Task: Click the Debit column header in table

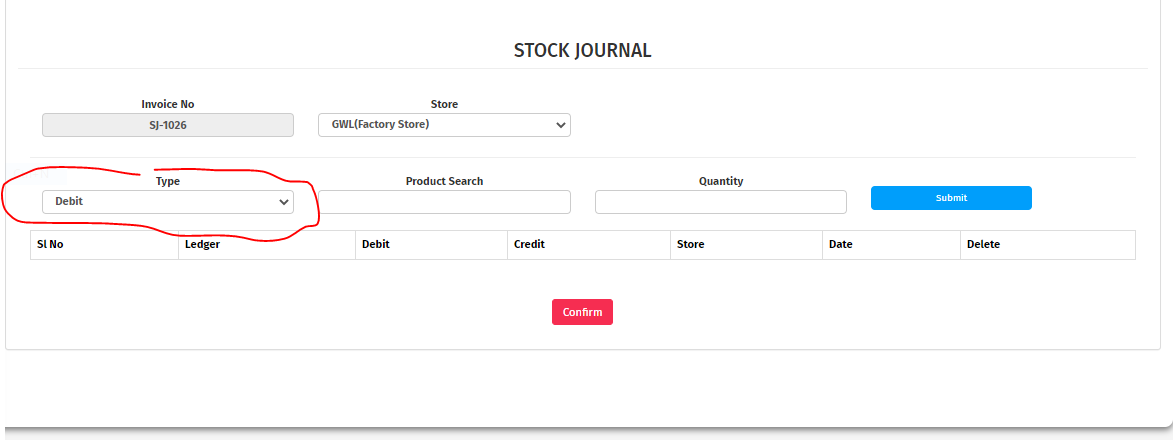Action: [x=376, y=244]
